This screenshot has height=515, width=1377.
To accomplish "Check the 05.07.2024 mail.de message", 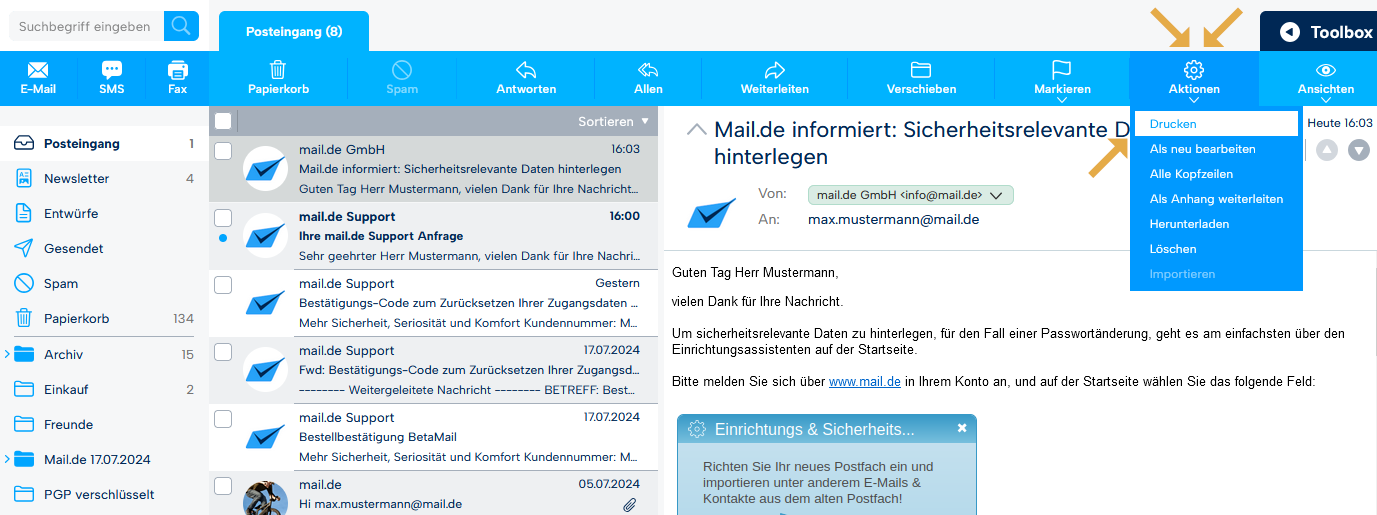I will (223, 485).
